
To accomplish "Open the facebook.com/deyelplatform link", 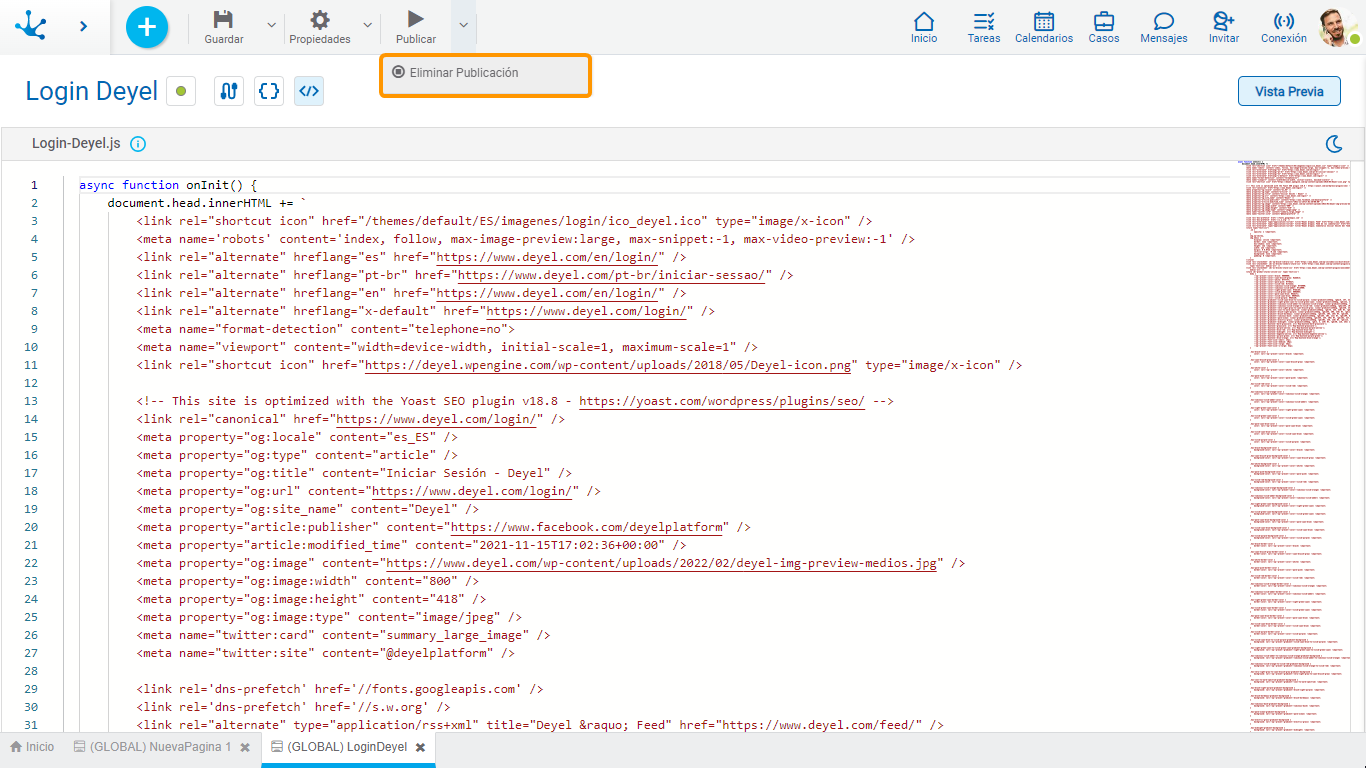I will click(586, 527).
